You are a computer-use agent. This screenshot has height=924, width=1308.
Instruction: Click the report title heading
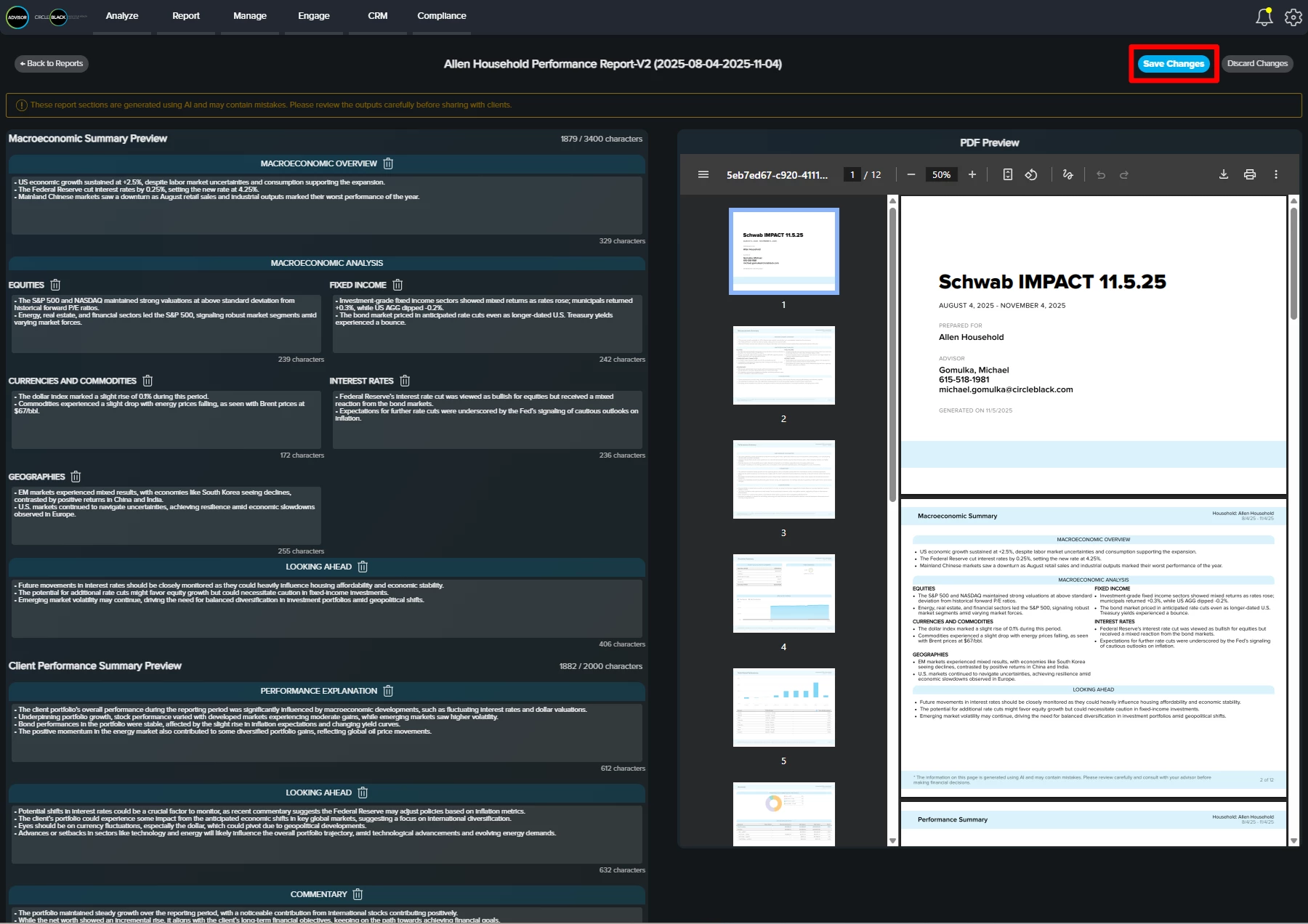click(613, 64)
